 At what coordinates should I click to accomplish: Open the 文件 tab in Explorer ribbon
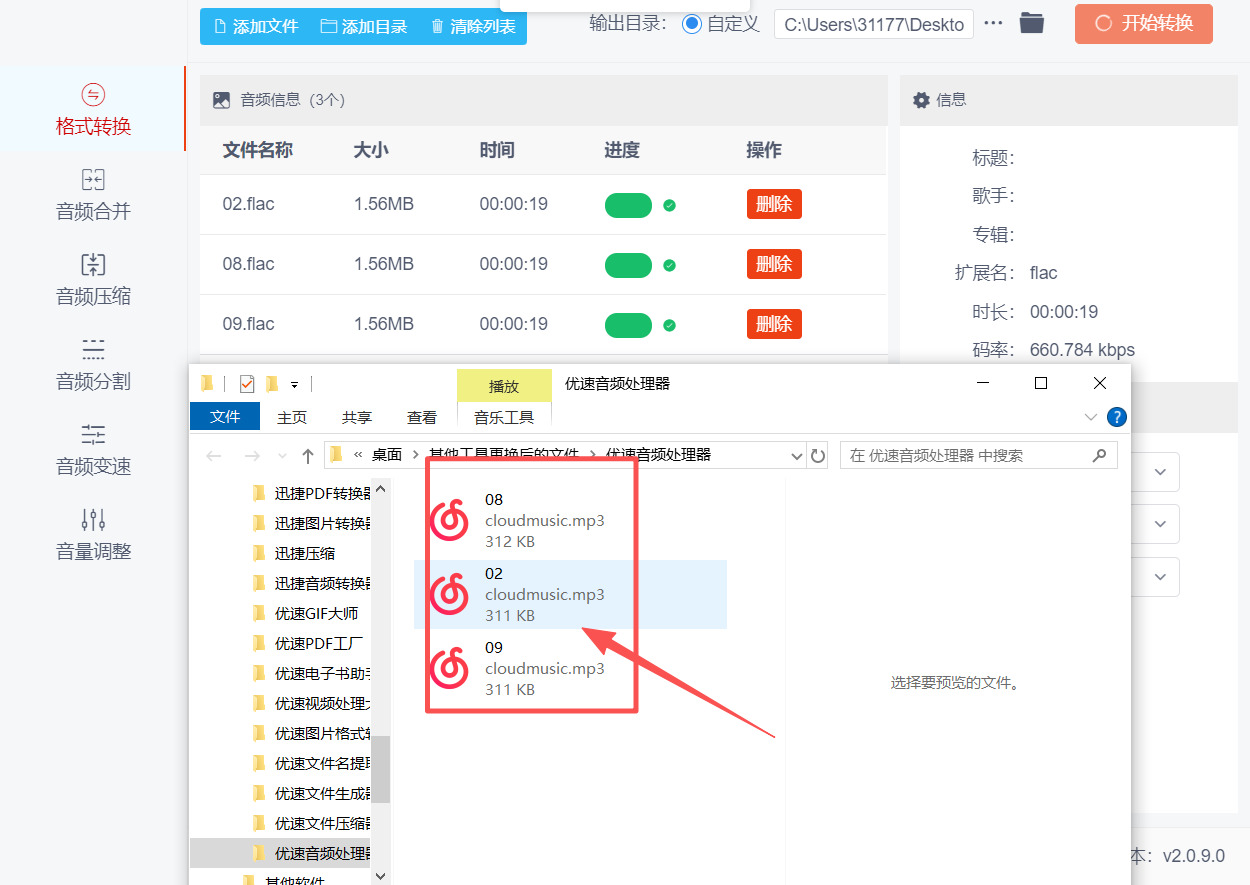(225, 417)
